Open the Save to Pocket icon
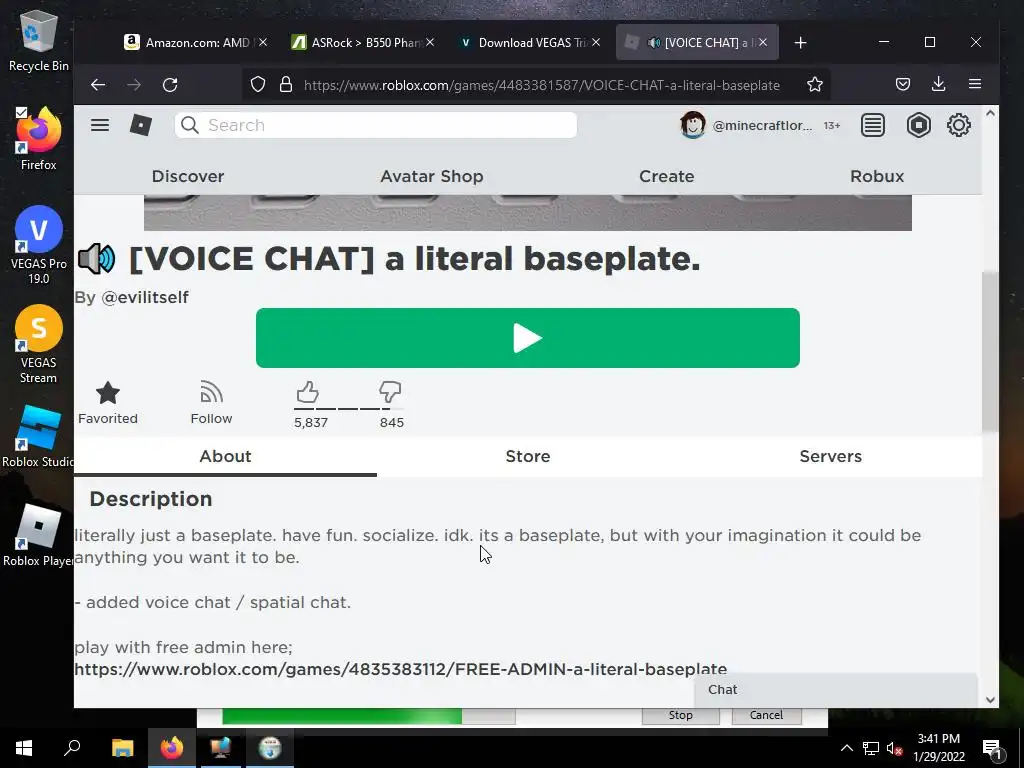This screenshot has width=1024, height=768. tap(903, 84)
